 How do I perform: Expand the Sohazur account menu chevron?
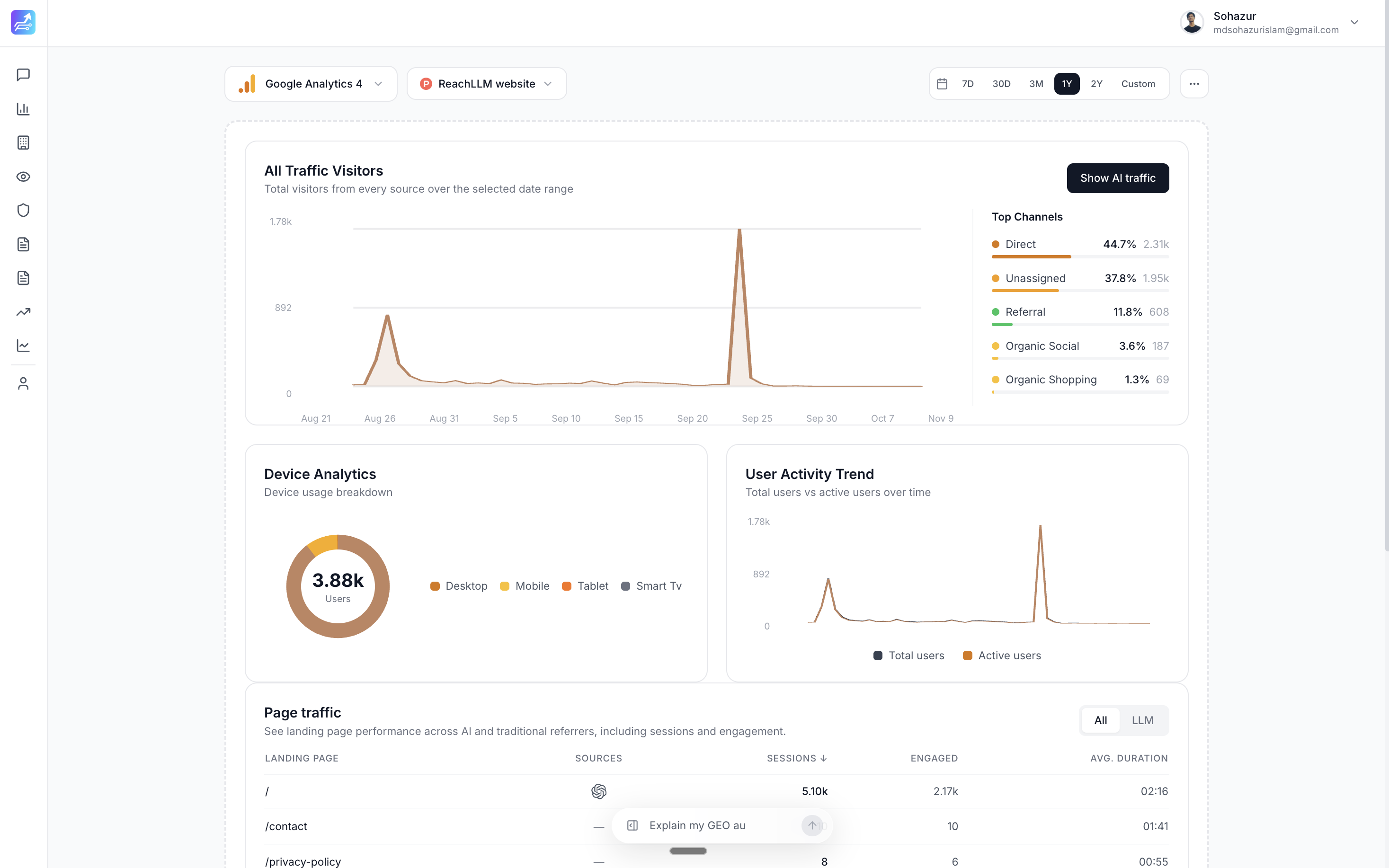[1354, 22]
